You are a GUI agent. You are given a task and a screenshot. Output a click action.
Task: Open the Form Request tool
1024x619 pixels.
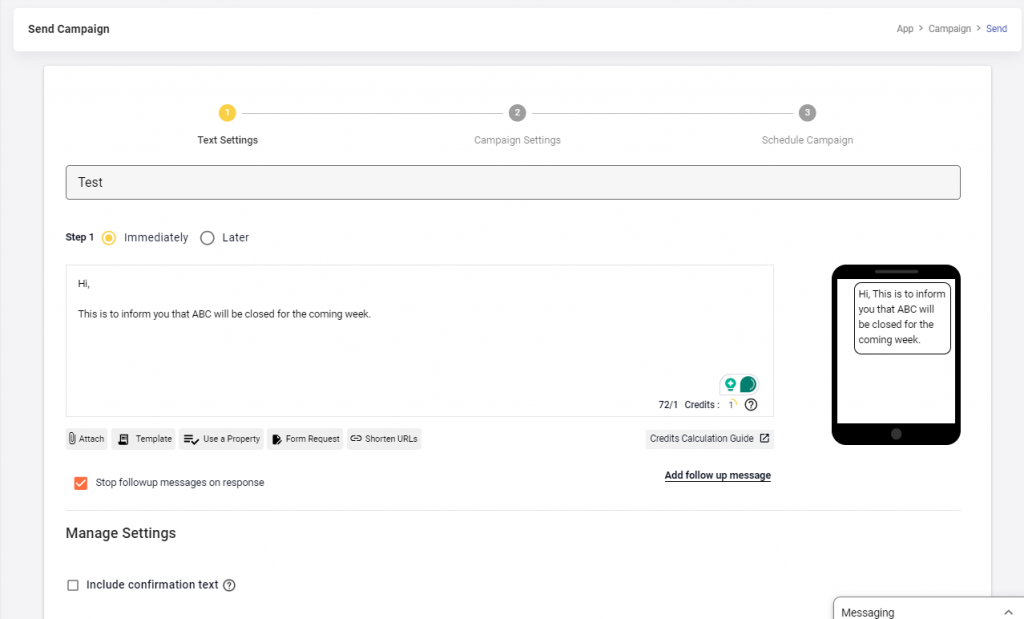click(304, 438)
